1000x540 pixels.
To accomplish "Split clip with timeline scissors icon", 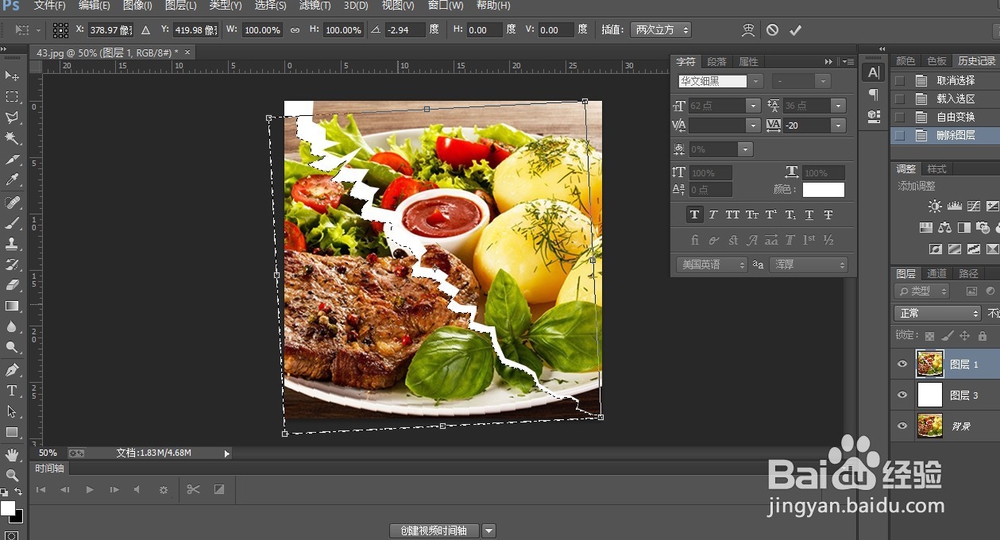I will (193, 489).
